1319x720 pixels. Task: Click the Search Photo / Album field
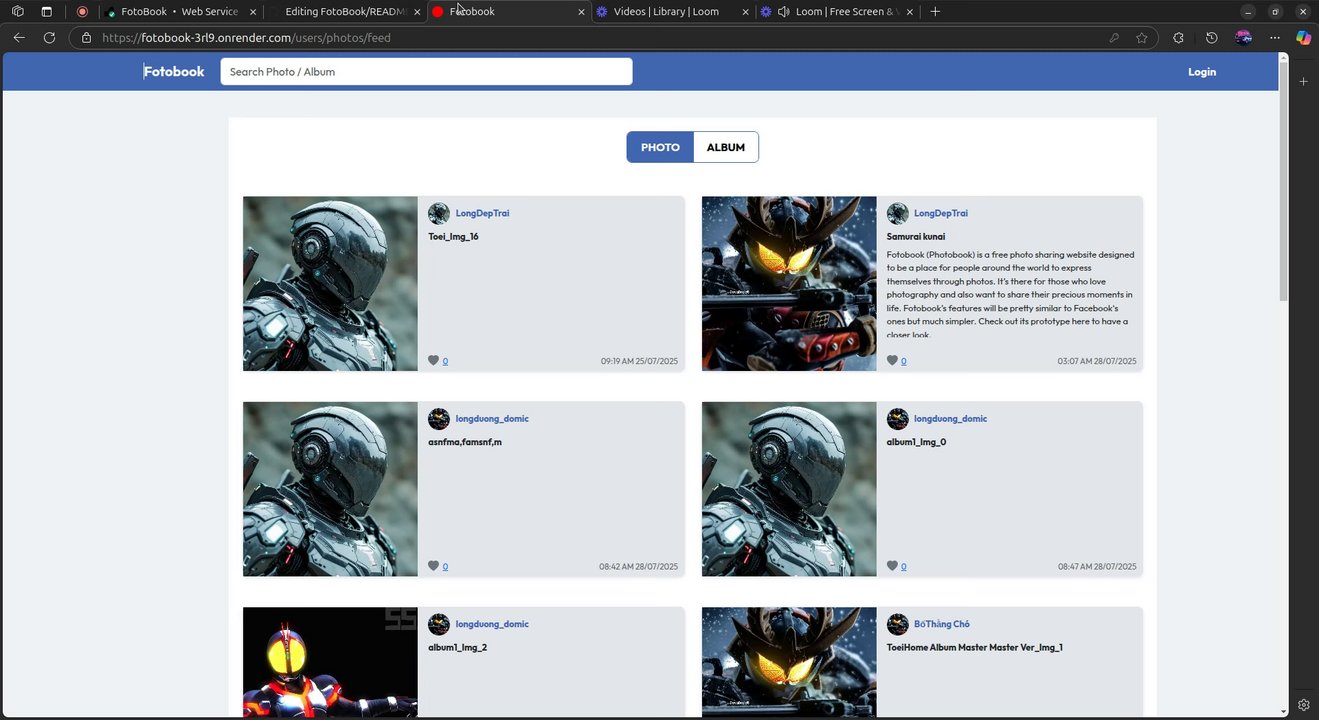pos(426,72)
